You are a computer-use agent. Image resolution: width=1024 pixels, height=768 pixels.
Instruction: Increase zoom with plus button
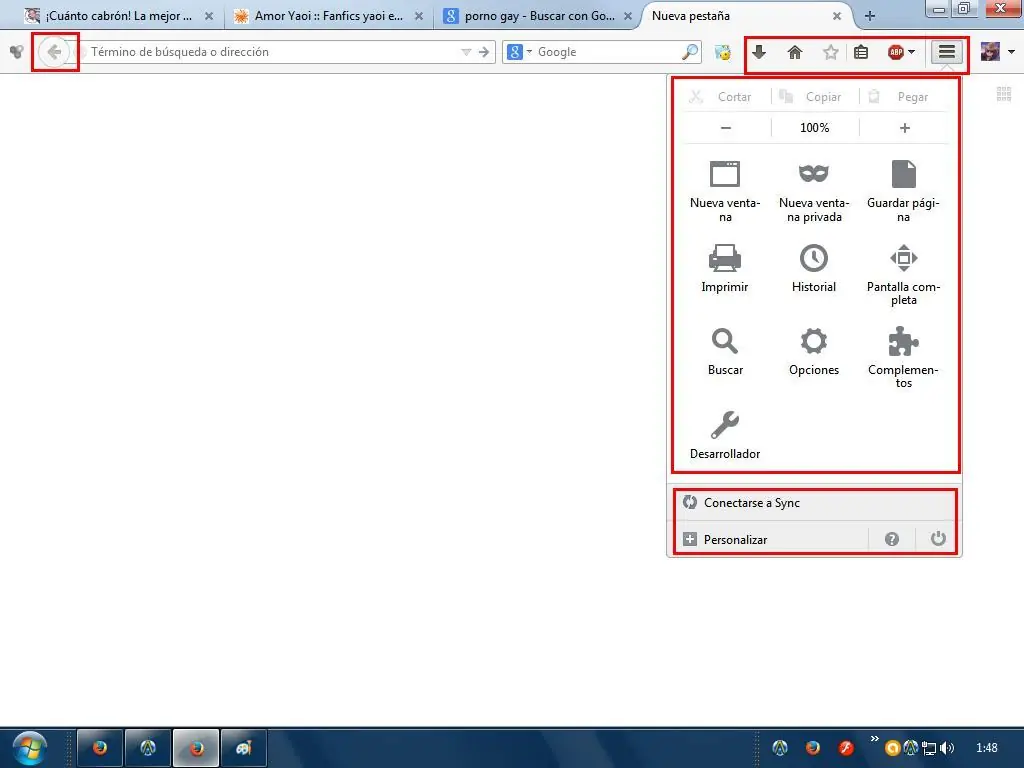click(904, 128)
